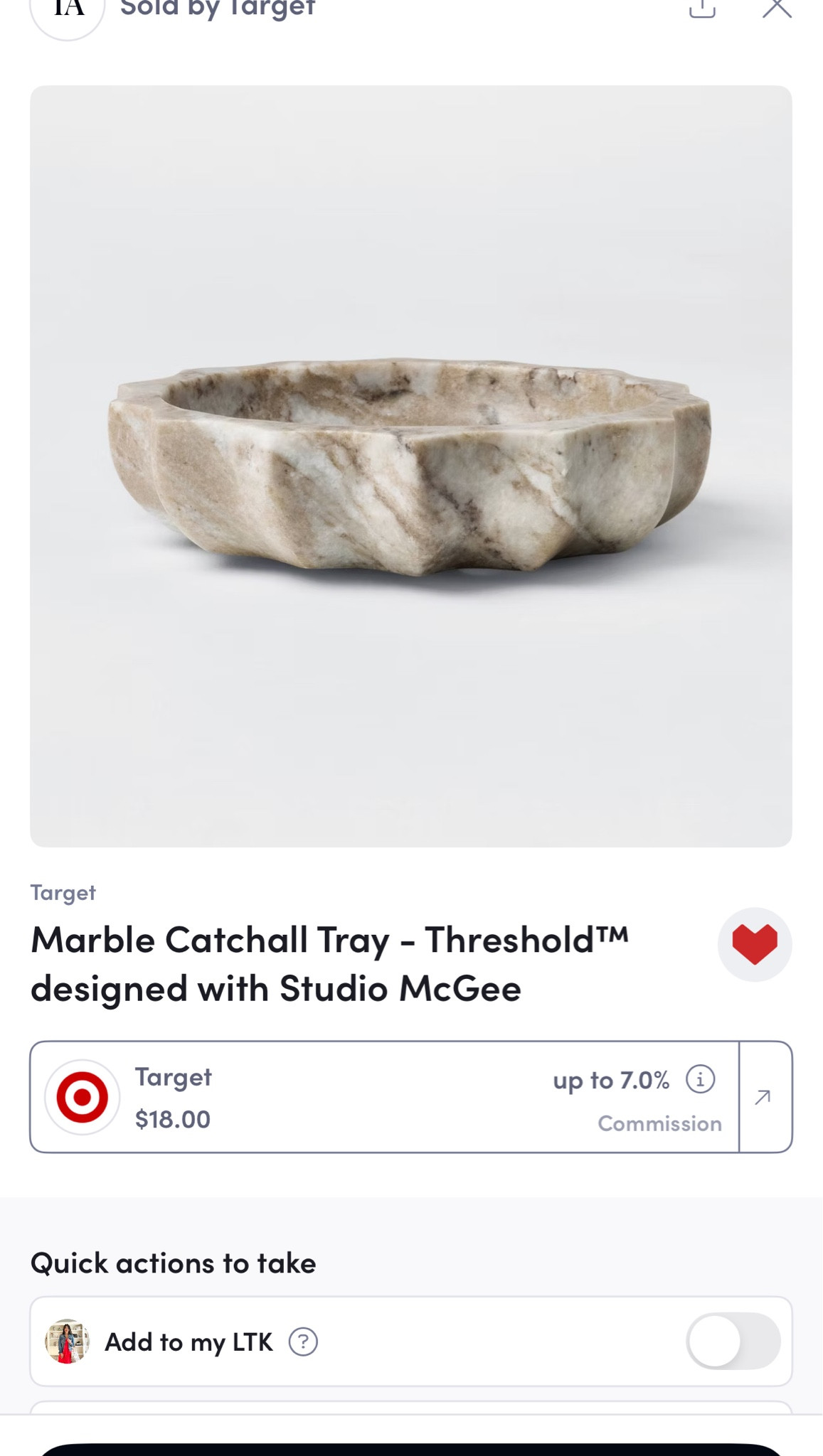View the marble tray product image
823x1456 pixels.
pyautogui.click(x=410, y=466)
